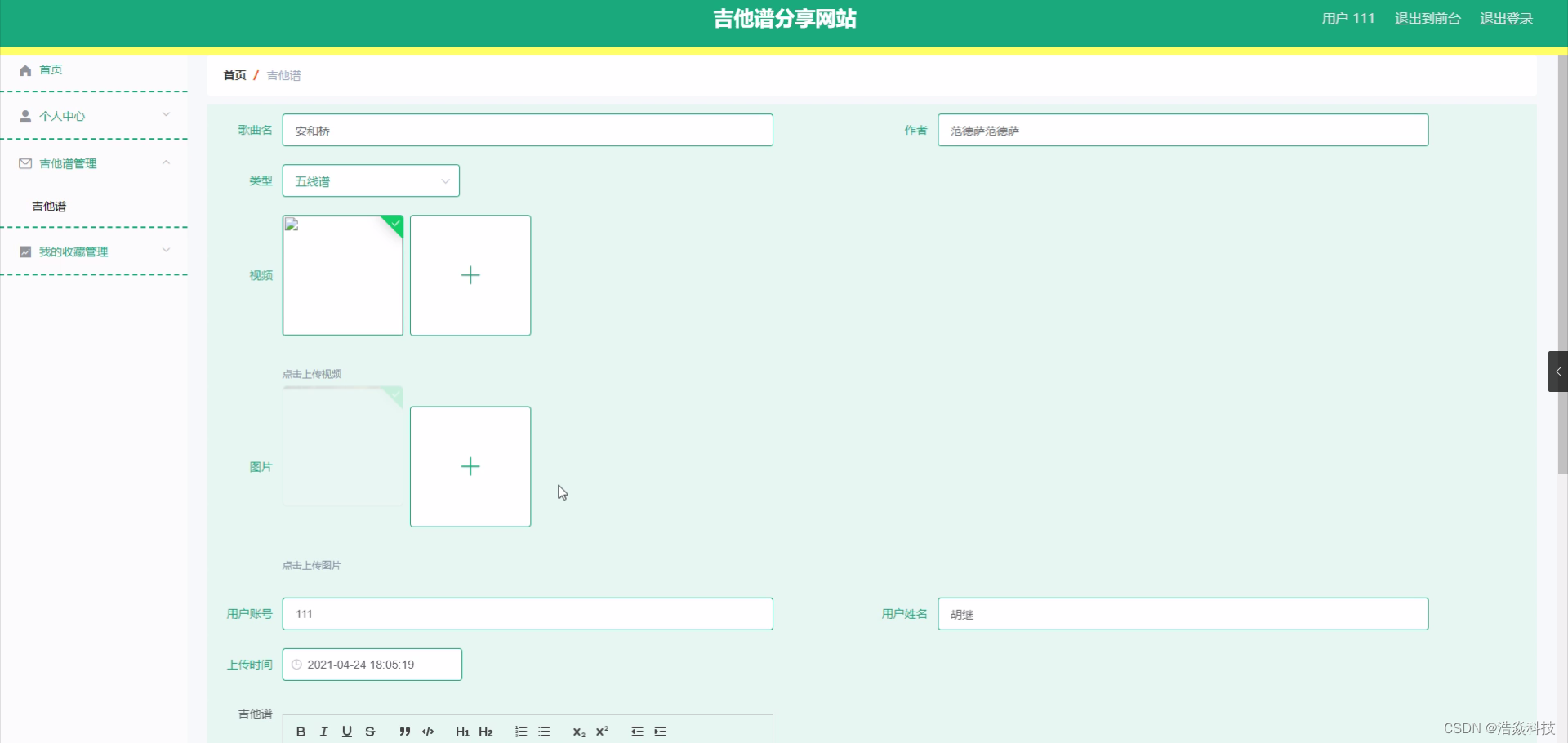Screen dimensions: 1568x743
Task: Insert a code block
Action: 427,732
